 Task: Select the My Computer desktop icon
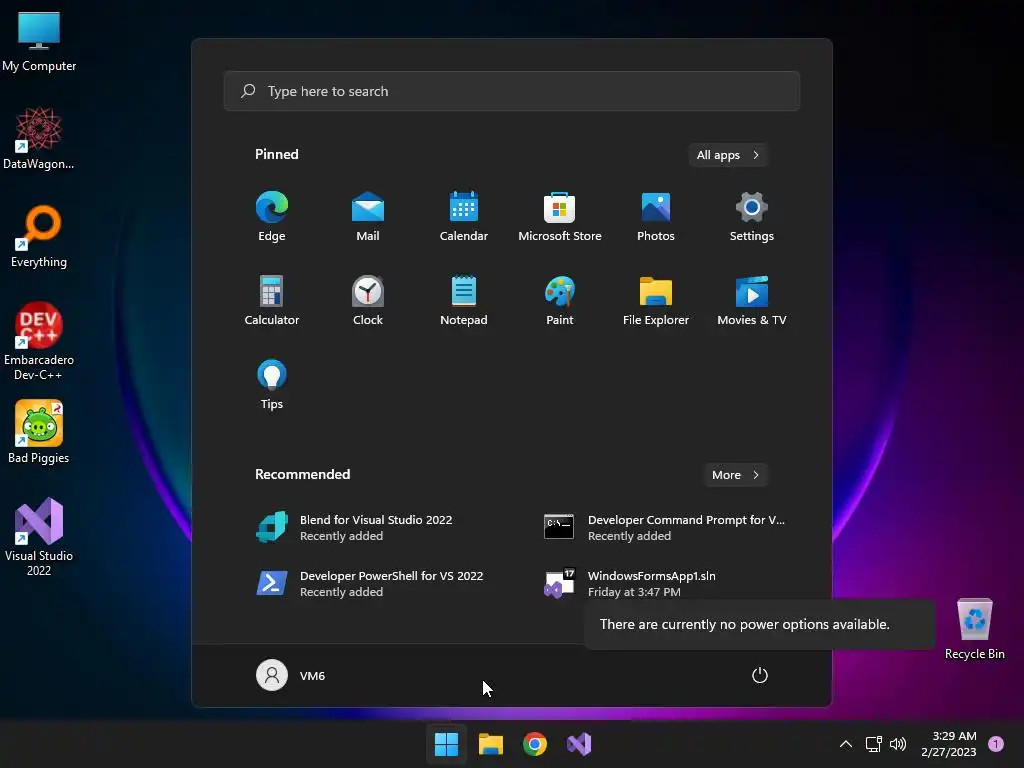tap(39, 42)
